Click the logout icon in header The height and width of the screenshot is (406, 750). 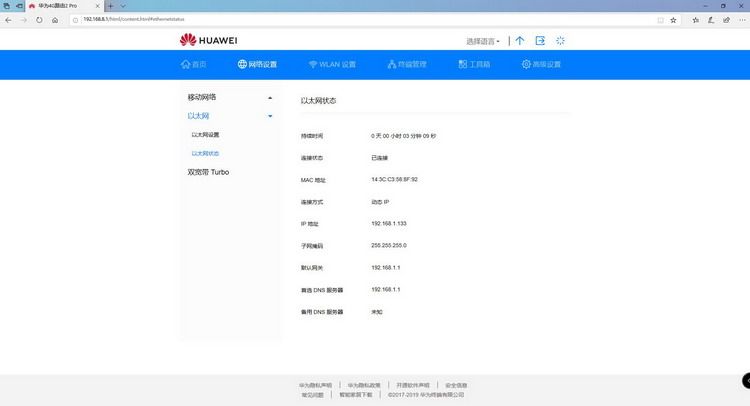pyautogui.click(x=540, y=41)
